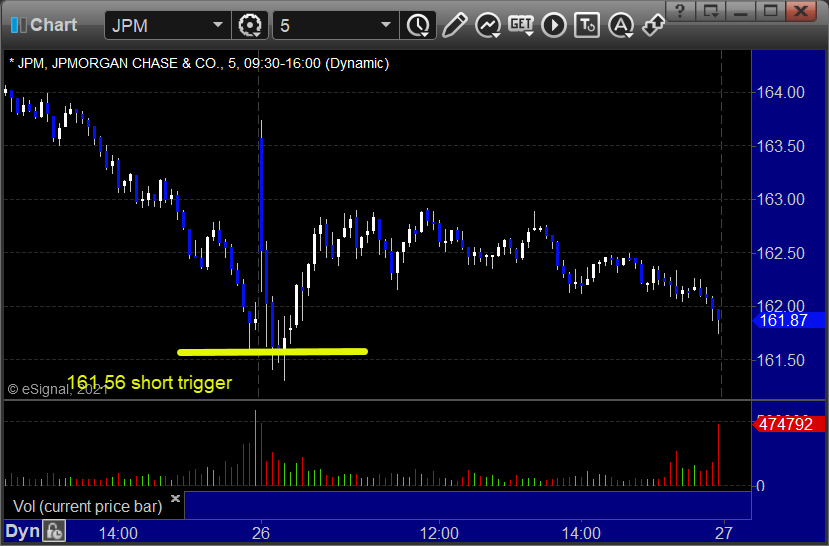Click the window dropdown menu button
The image size is (829, 546).
tap(710, 11)
